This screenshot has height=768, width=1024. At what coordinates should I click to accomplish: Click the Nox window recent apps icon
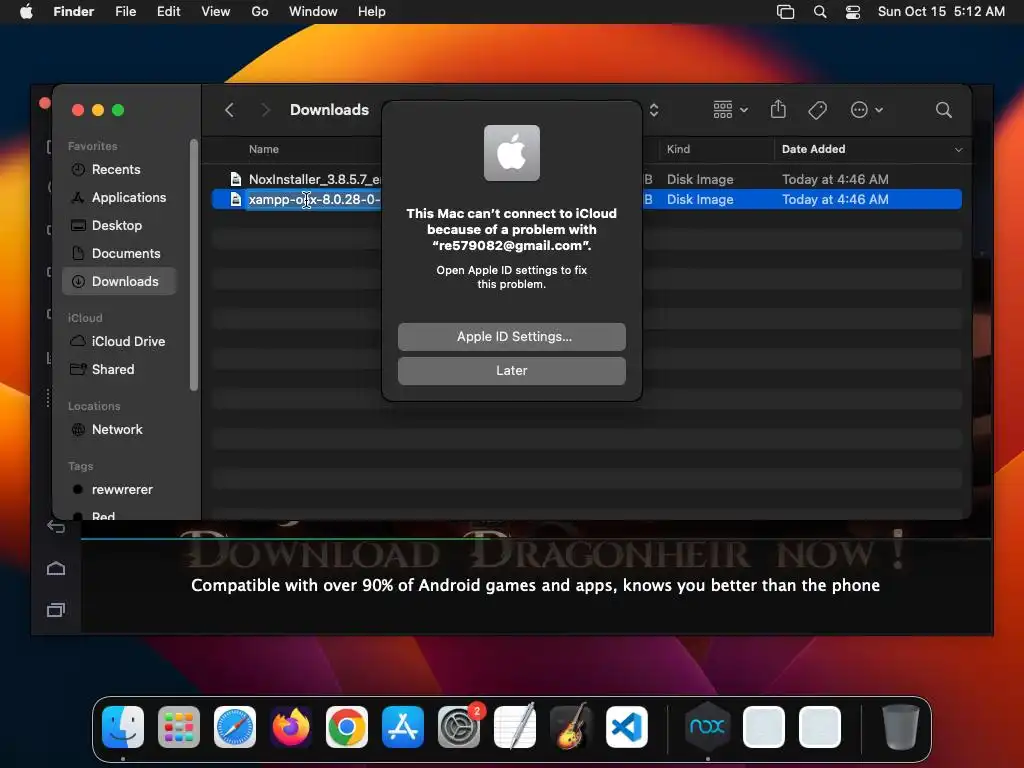56,610
